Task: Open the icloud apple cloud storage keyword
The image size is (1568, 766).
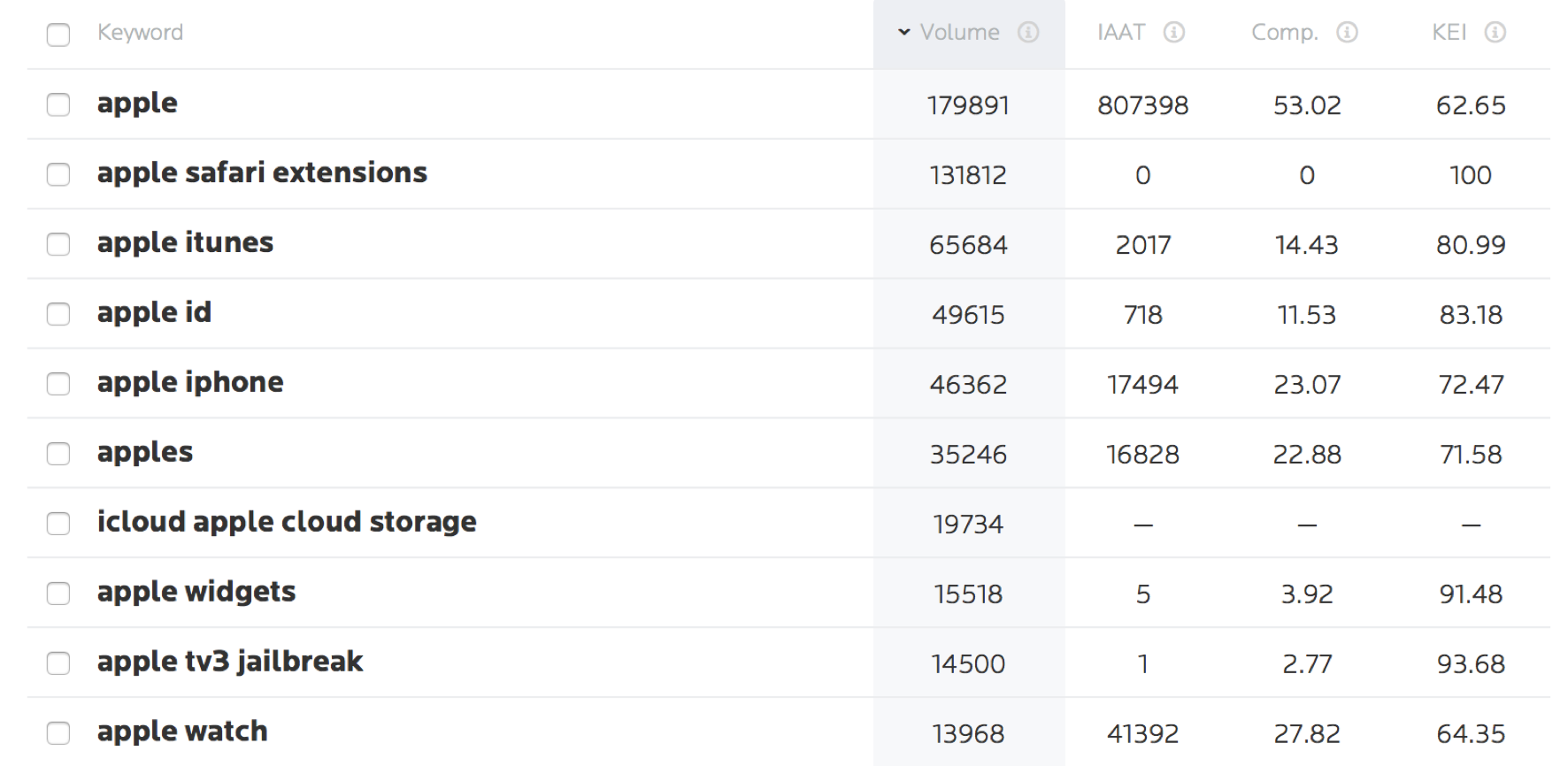Action: point(287,522)
